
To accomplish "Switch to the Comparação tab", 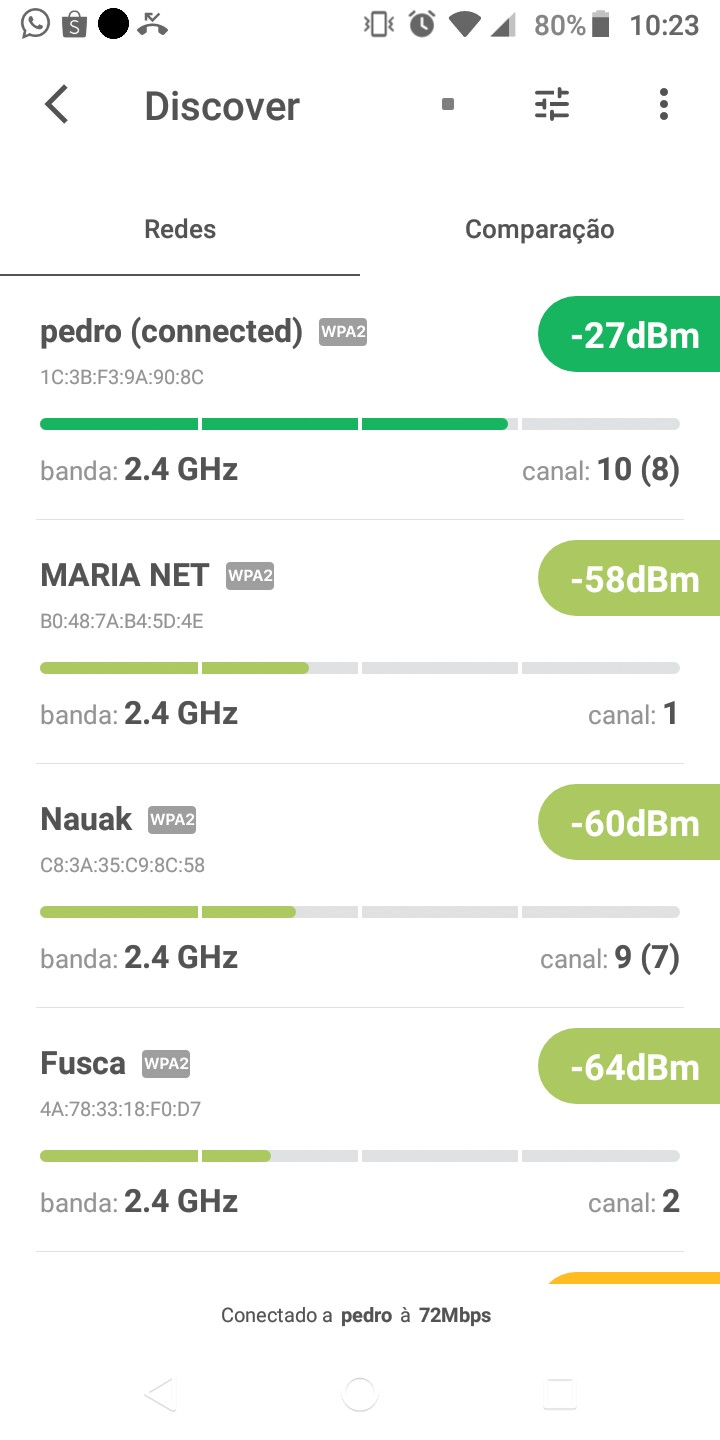I will [539, 230].
